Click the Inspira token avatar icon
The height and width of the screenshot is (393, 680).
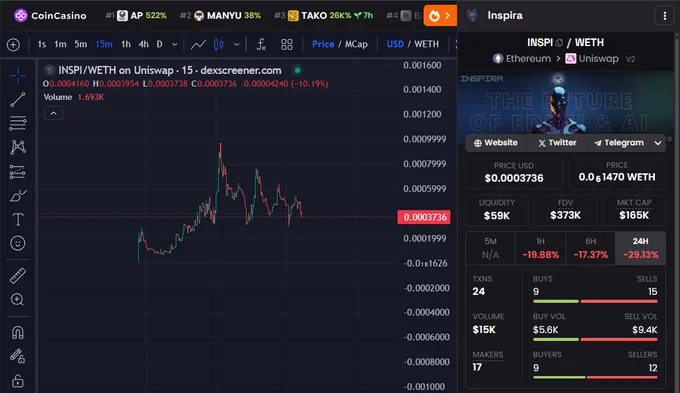click(473, 16)
